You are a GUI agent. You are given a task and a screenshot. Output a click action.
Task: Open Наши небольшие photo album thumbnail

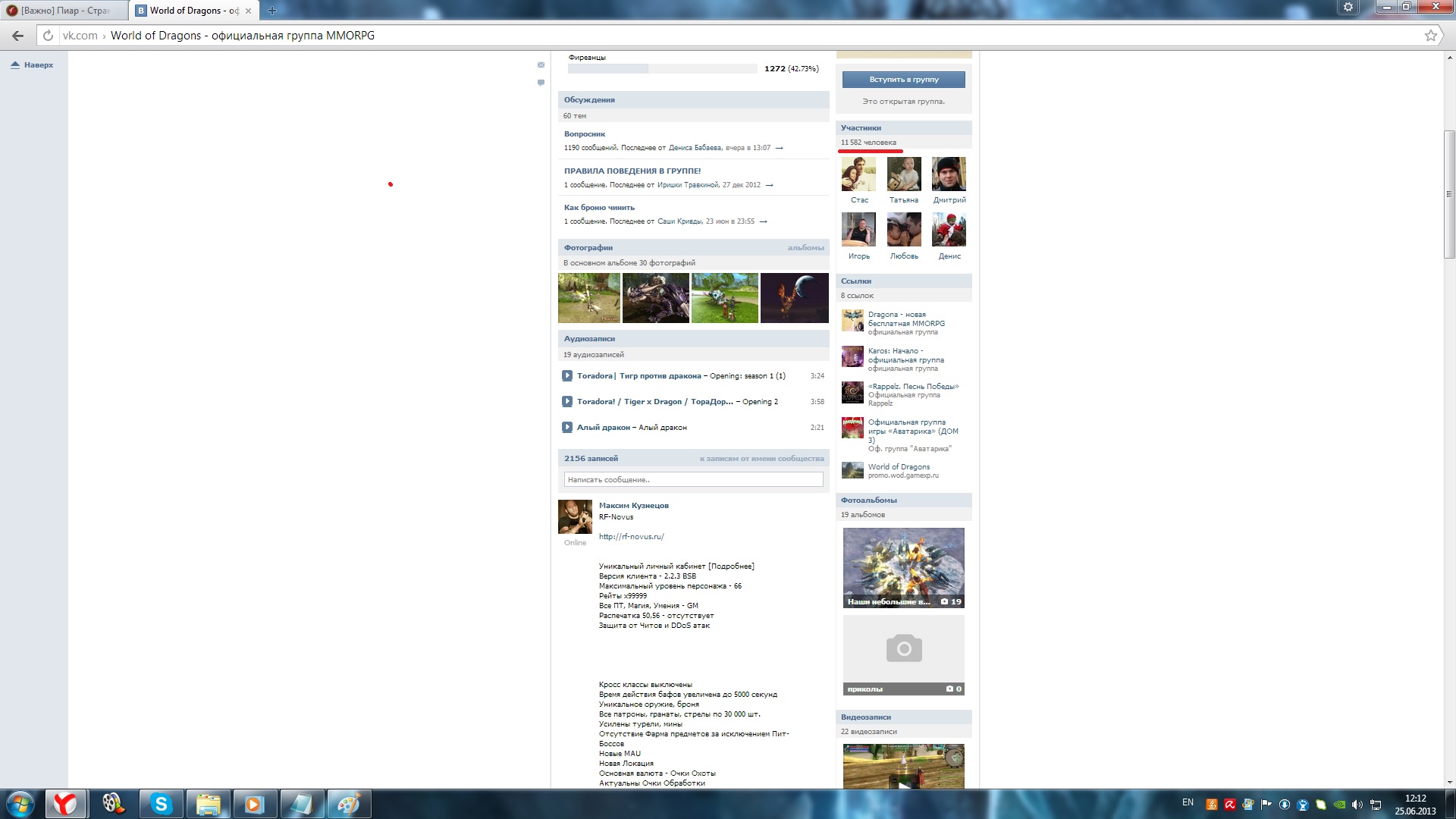click(903, 567)
